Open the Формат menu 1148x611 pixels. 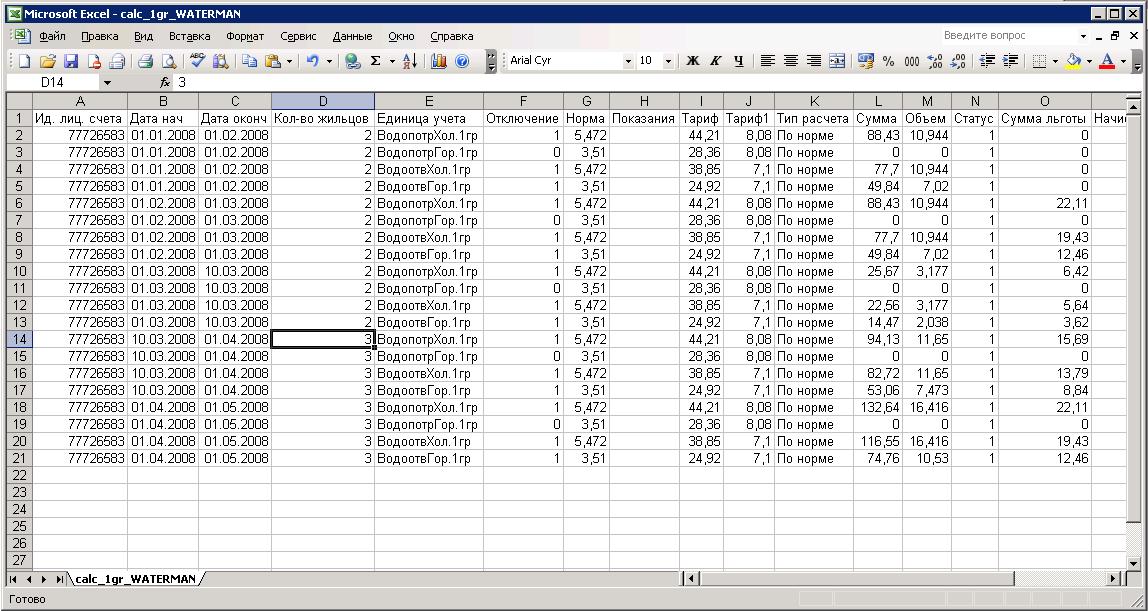(x=245, y=36)
